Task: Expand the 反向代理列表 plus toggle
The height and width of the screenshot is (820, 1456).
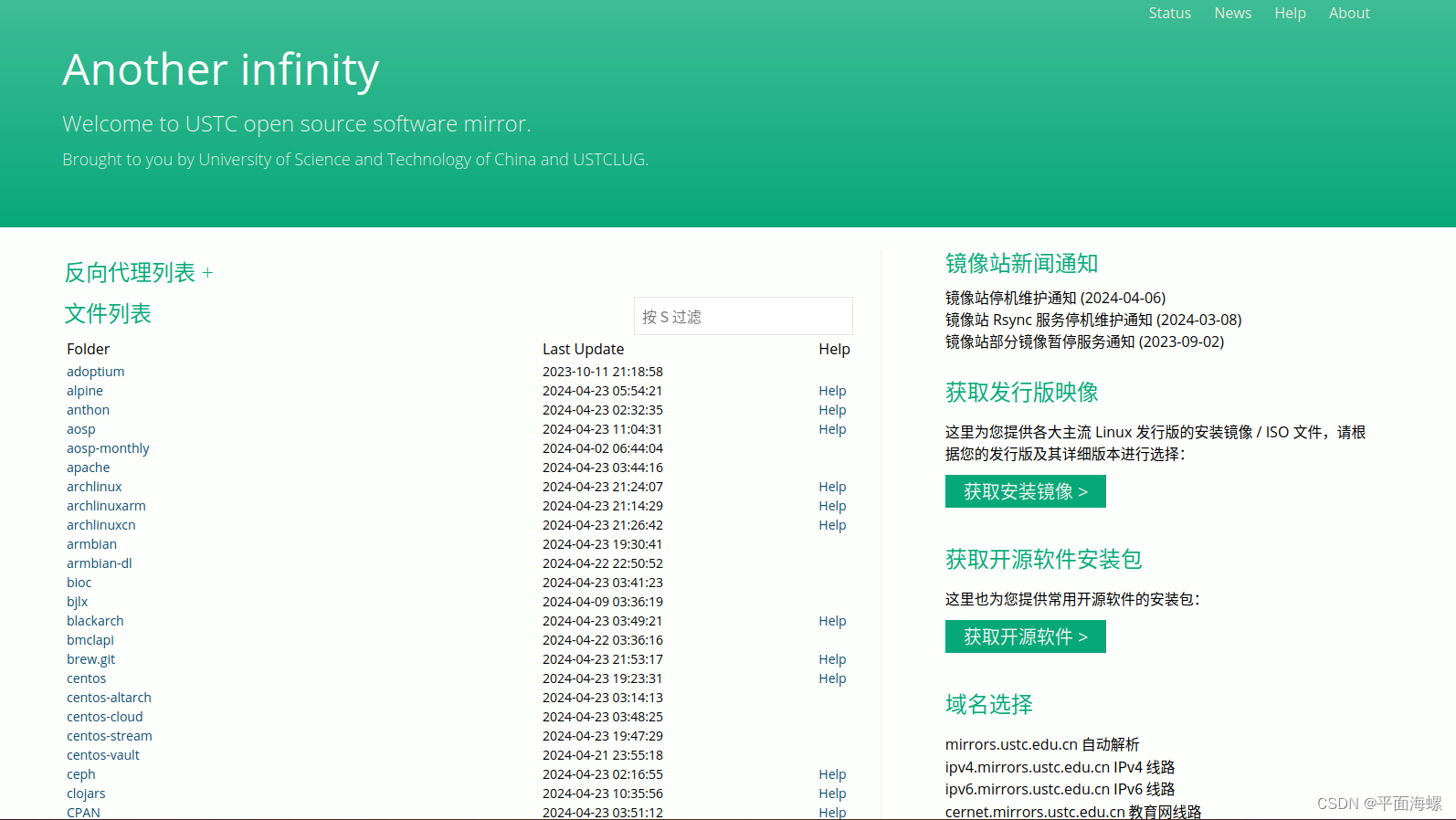Action: click(207, 273)
